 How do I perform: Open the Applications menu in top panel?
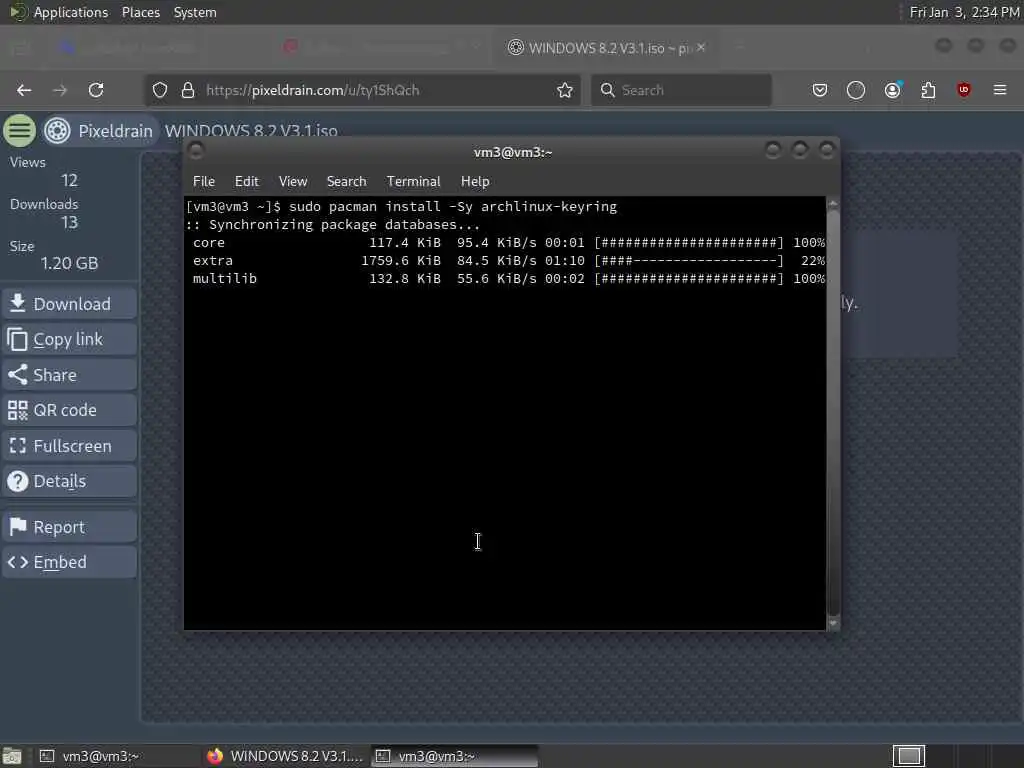tap(71, 12)
